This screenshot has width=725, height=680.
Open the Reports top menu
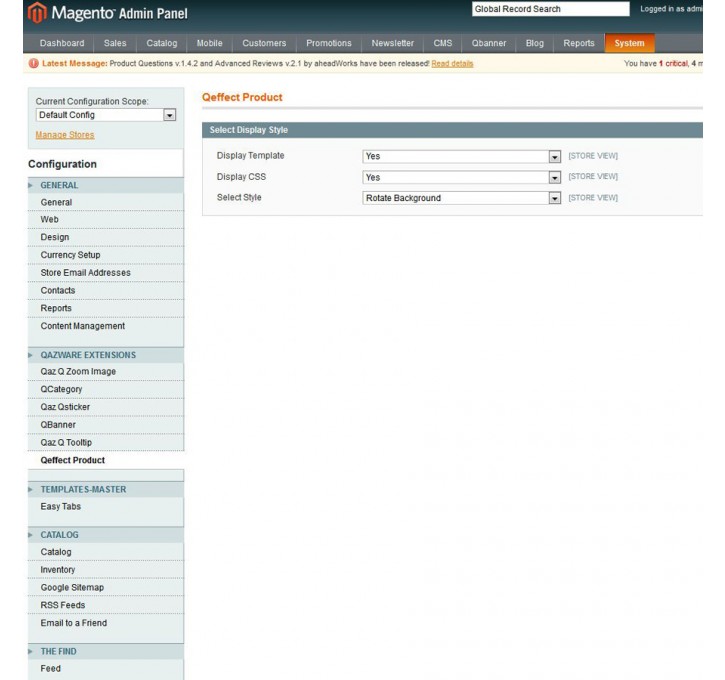[579, 43]
